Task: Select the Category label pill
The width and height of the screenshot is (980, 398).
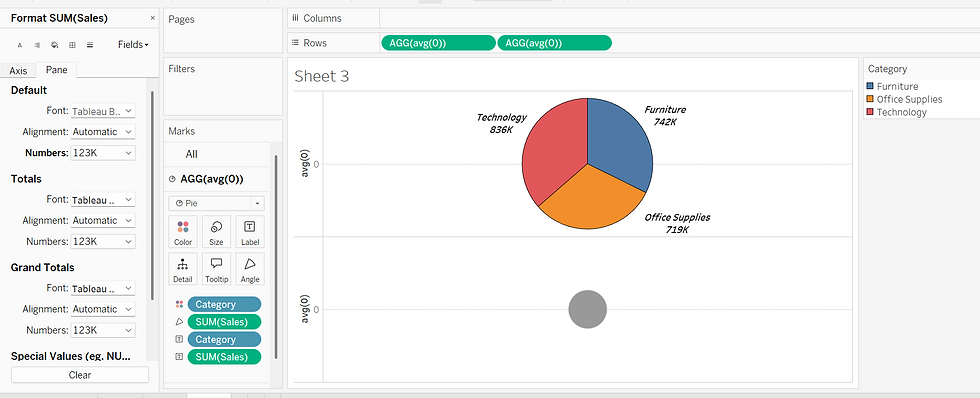Action: click(x=224, y=339)
